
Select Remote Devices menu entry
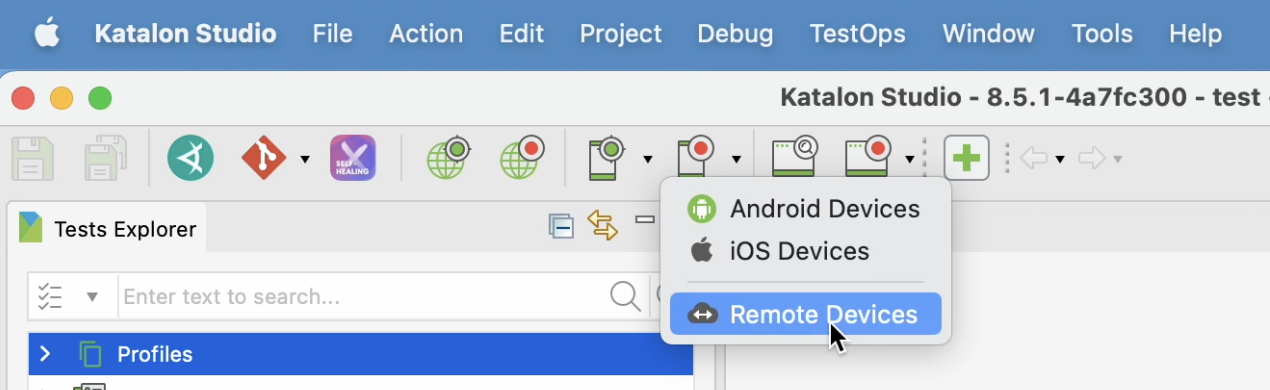[x=805, y=314]
